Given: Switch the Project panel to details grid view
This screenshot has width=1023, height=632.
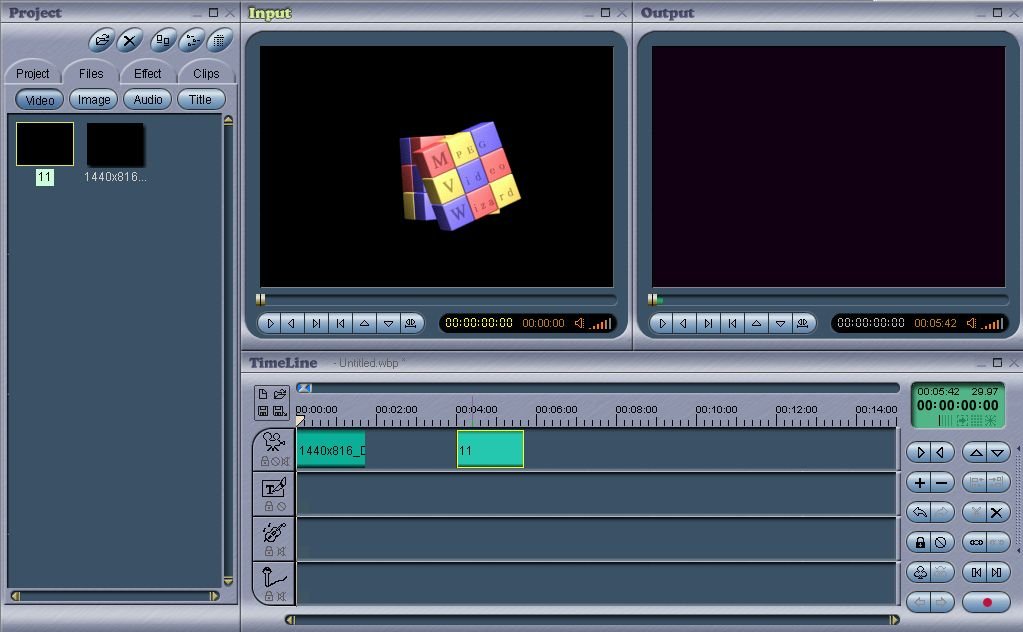Looking at the screenshot, I should coord(220,41).
